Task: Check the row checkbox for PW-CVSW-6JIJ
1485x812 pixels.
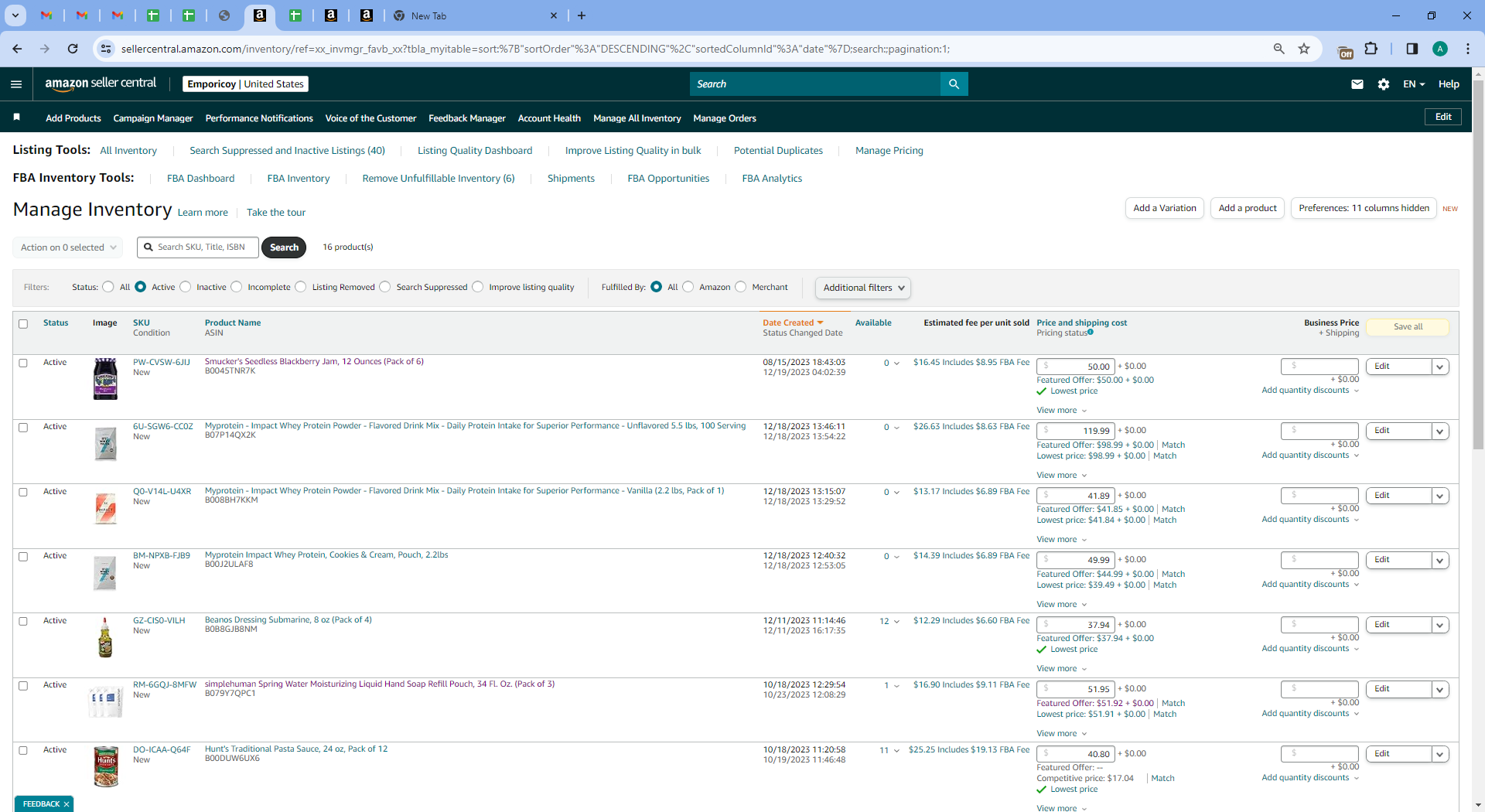Action: tap(23, 363)
